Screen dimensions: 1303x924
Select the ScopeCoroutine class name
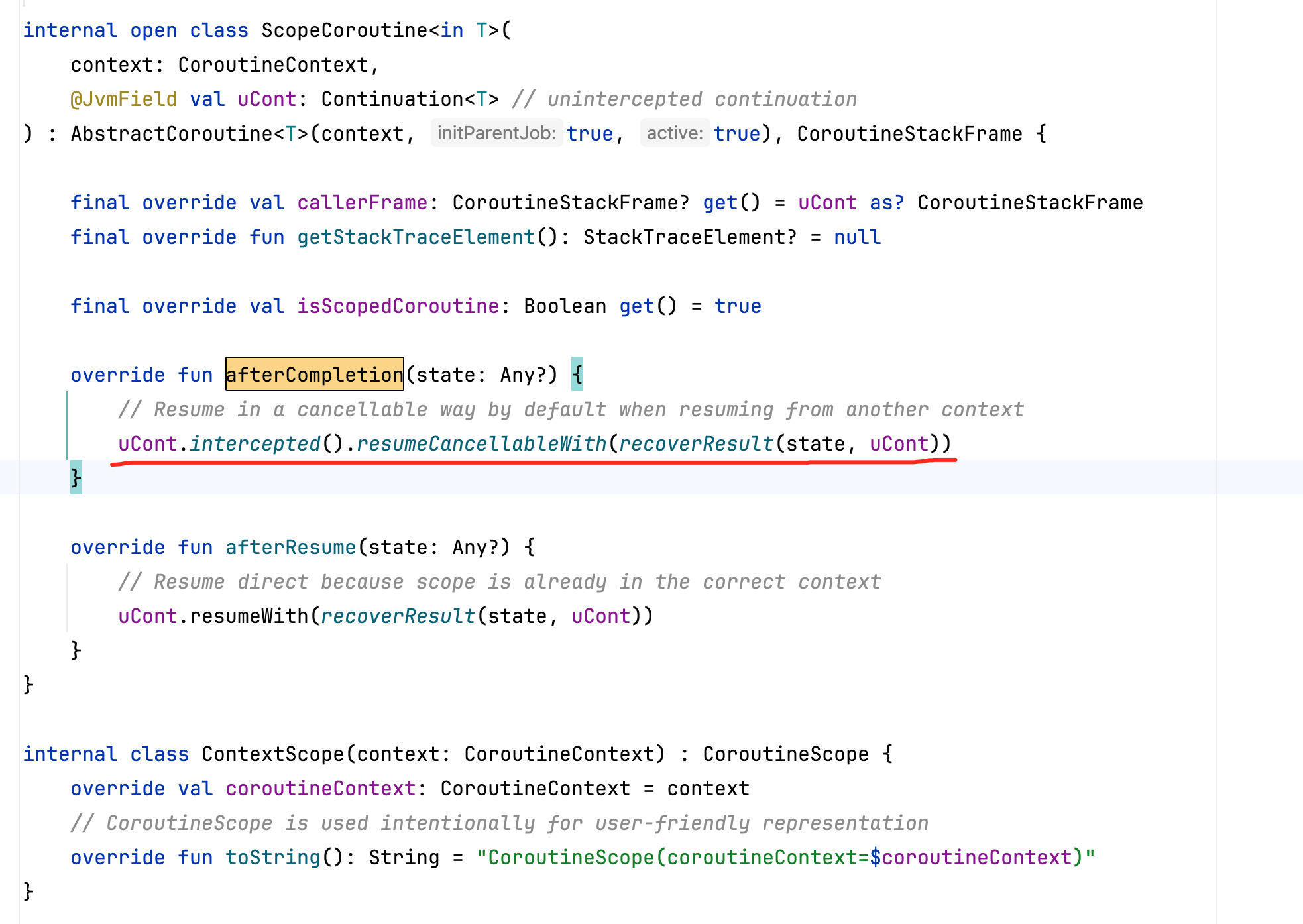(344, 30)
